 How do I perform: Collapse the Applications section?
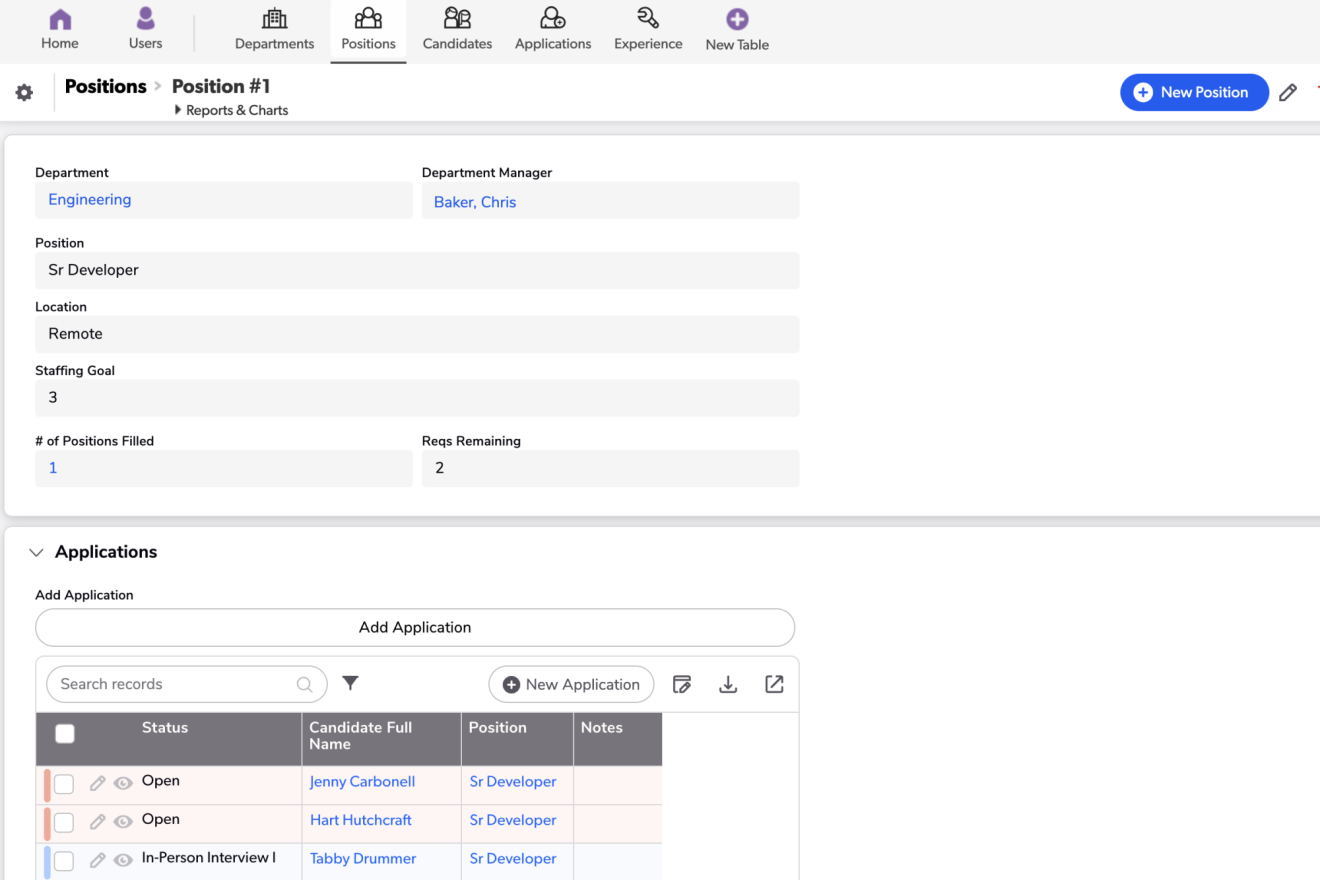(37, 552)
